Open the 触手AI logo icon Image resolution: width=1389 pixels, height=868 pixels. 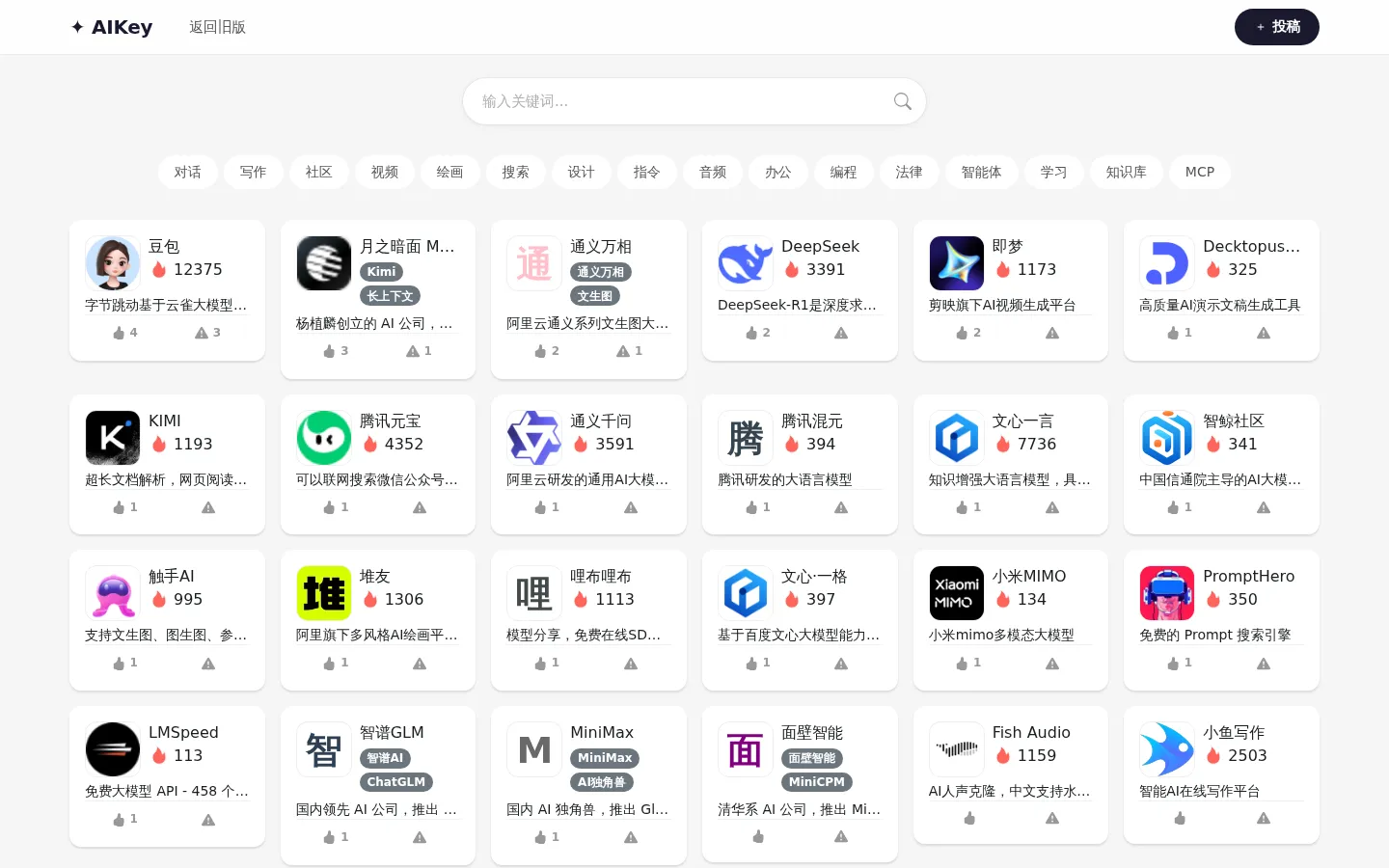pos(113,593)
